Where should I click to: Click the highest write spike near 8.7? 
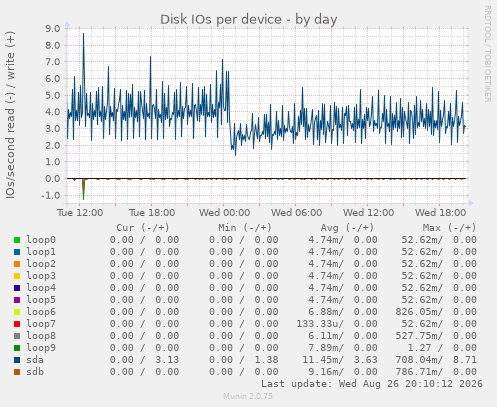click(x=83, y=34)
